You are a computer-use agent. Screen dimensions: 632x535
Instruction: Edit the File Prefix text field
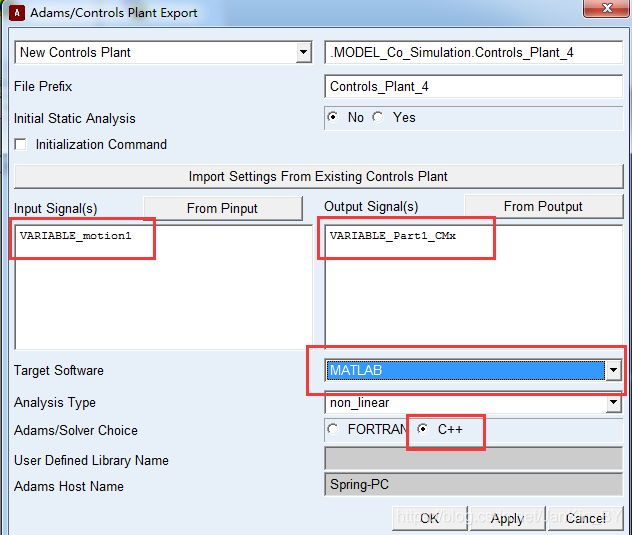click(x=474, y=87)
